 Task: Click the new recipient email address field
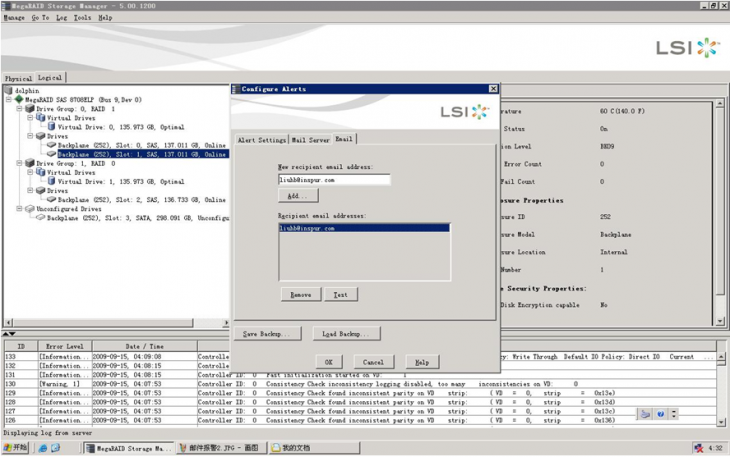coord(334,180)
